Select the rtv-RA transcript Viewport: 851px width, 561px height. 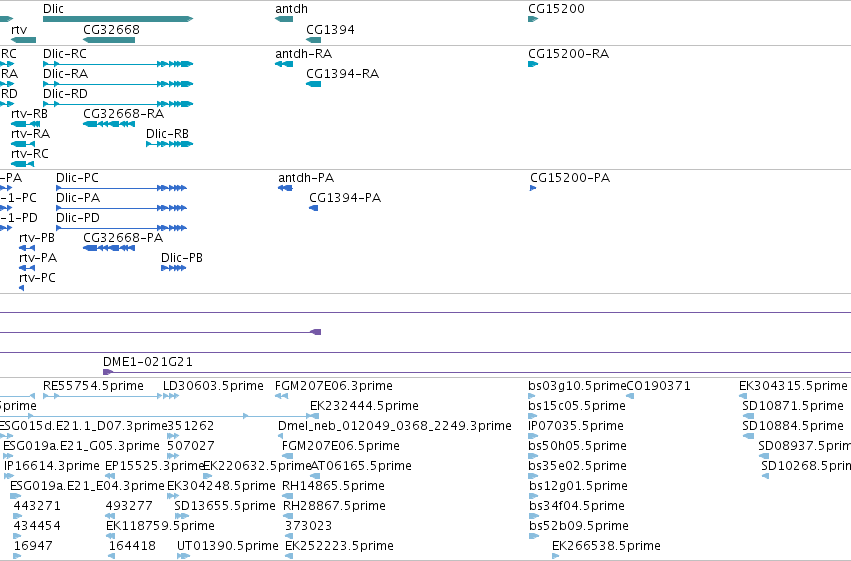point(23,144)
